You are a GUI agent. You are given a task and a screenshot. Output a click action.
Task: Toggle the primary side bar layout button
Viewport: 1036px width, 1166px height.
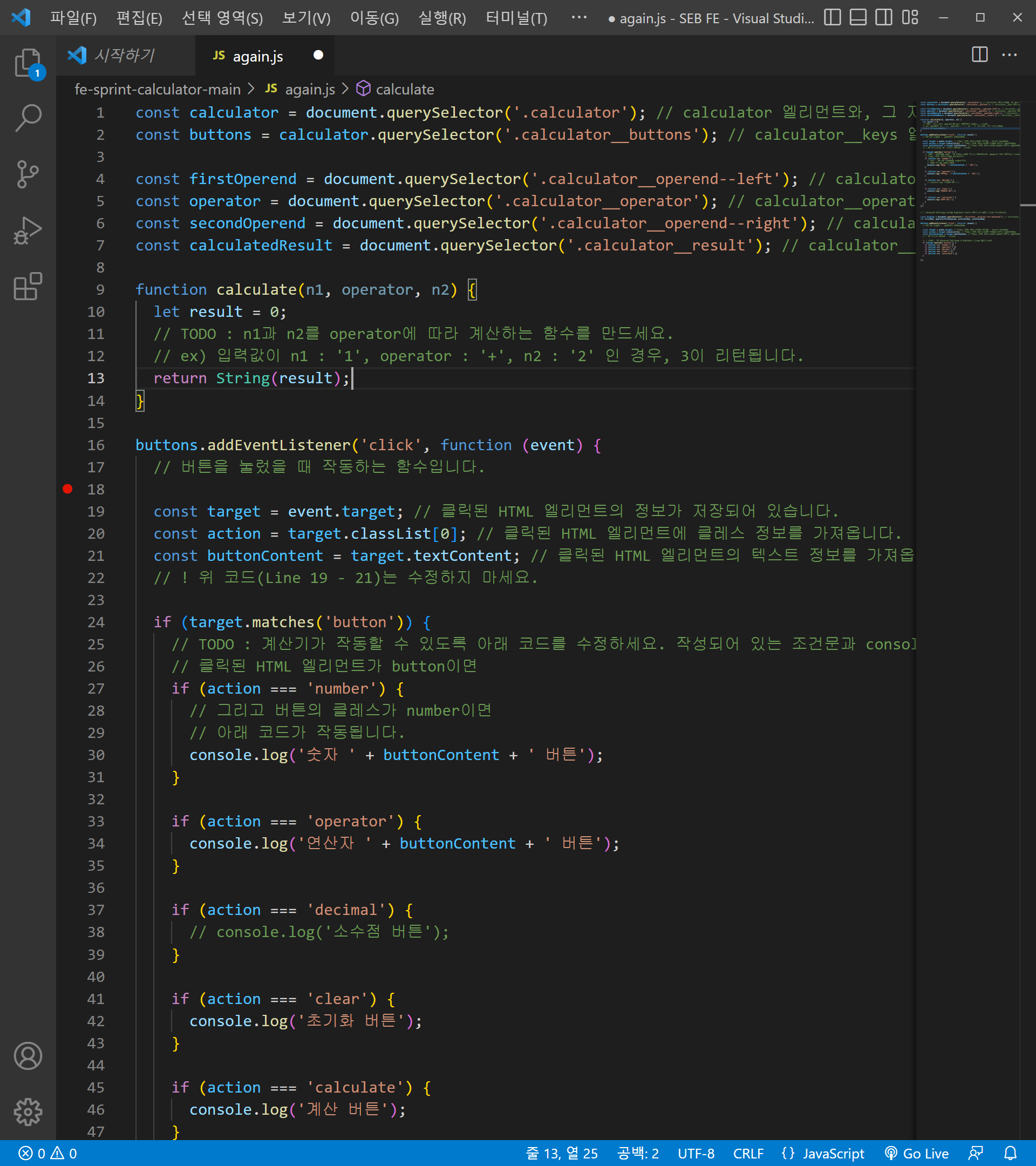[x=832, y=18]
